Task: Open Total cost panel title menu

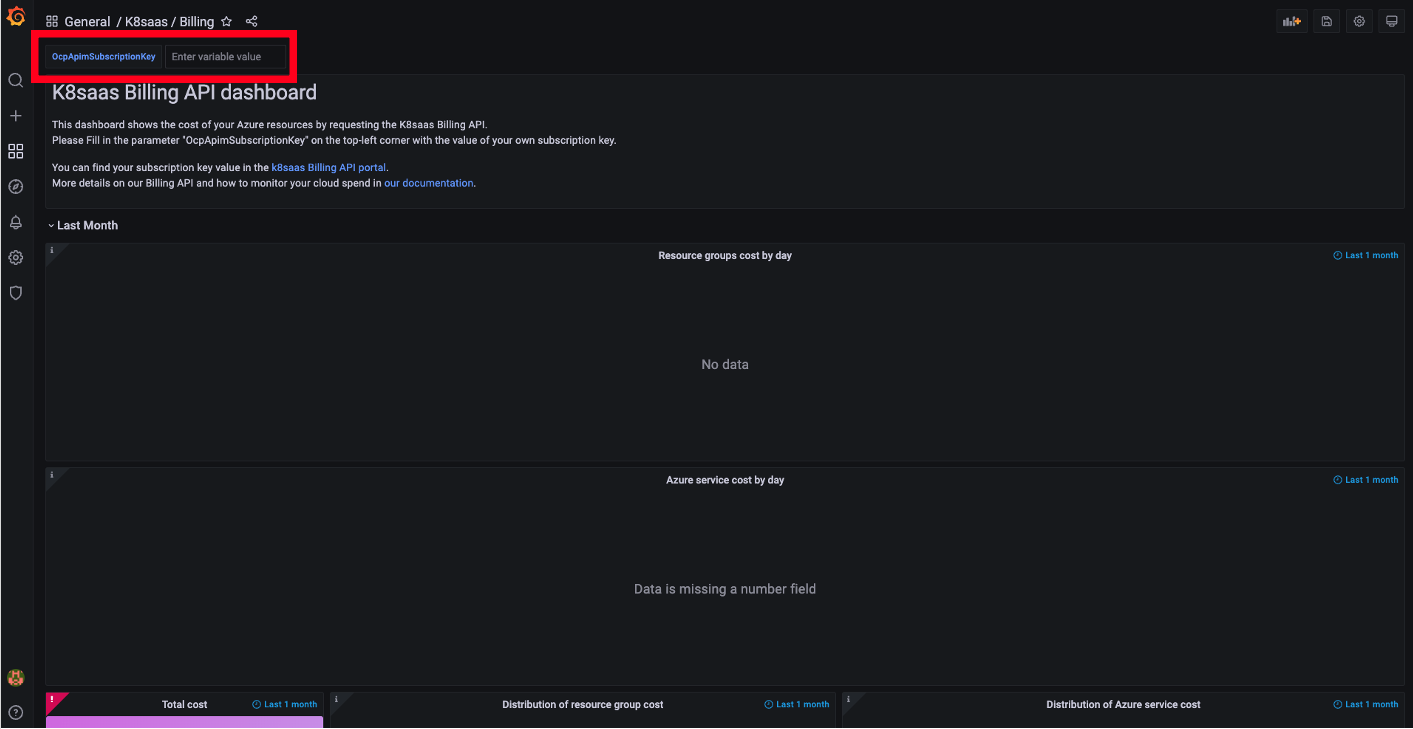Action: pos(184,704)
